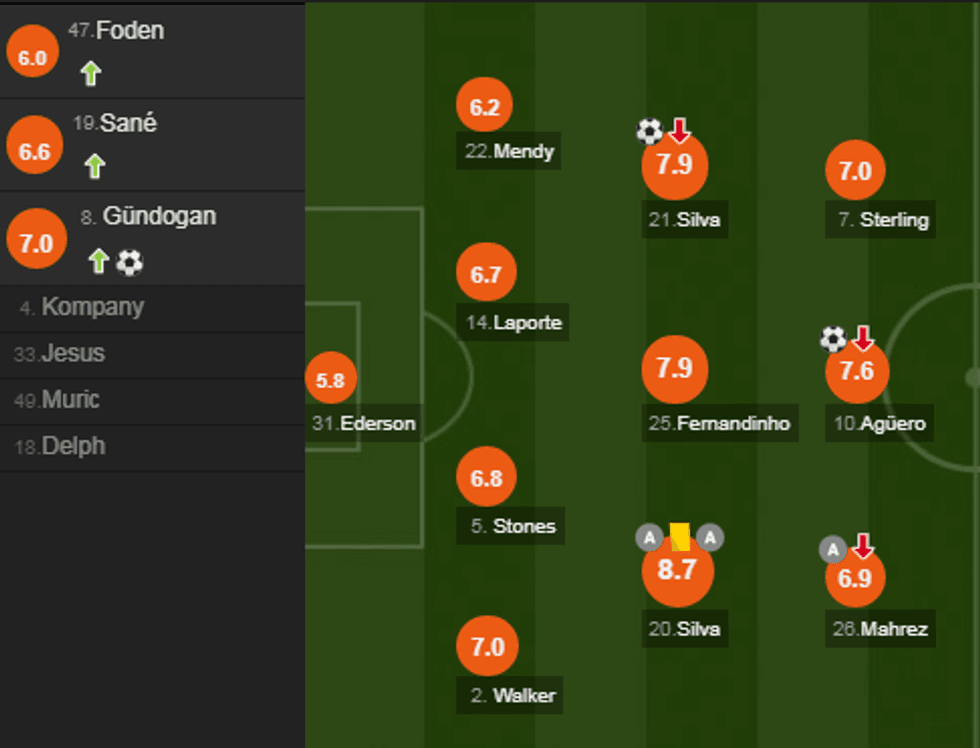This screenshot has width=980, height=748.
Task: Click the goal ball icon beside Gündogan
Action: click(x=130, y=262)
